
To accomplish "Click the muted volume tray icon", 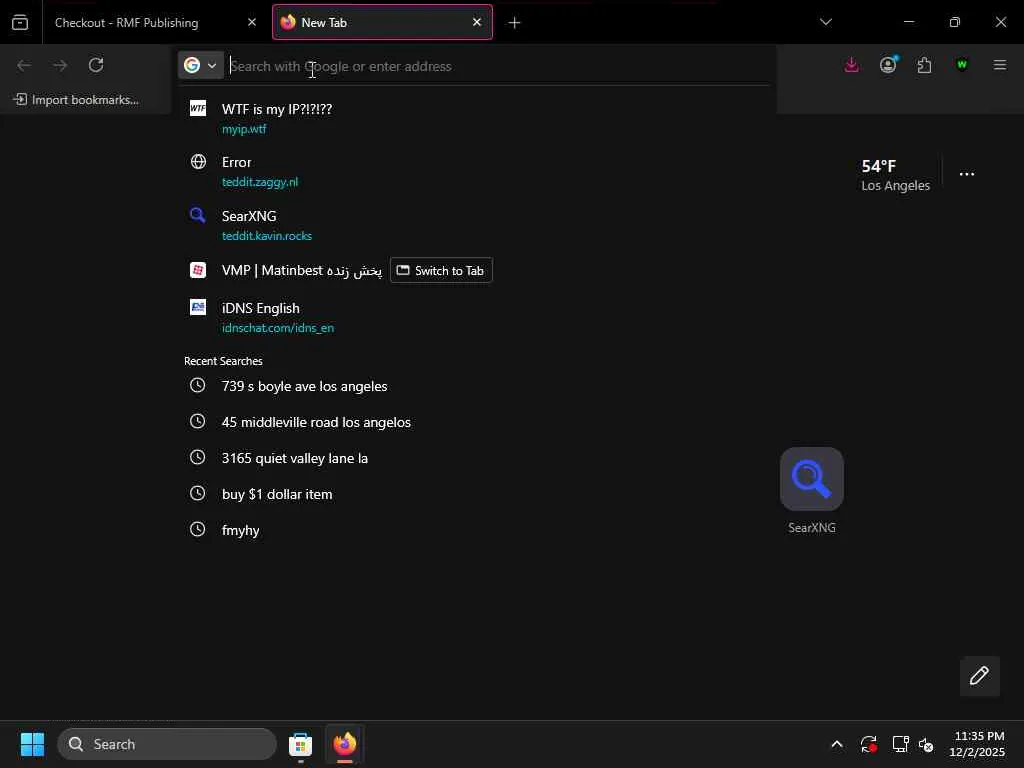I will [926, 744].
